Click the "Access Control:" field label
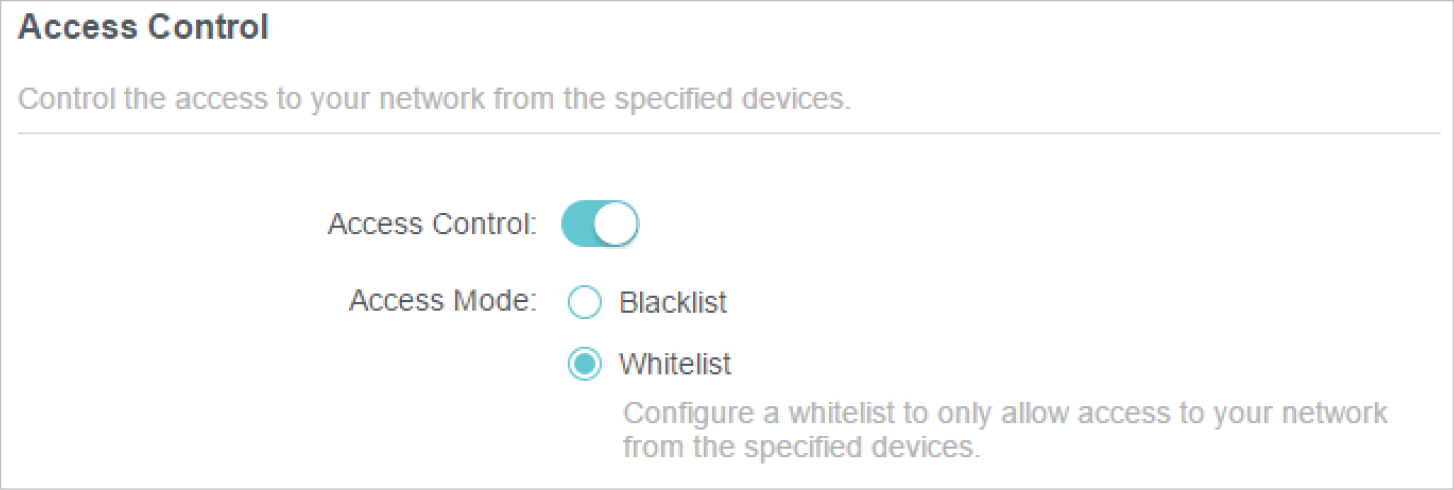The height and width of the screenshot is (490, 1454). 432,225
